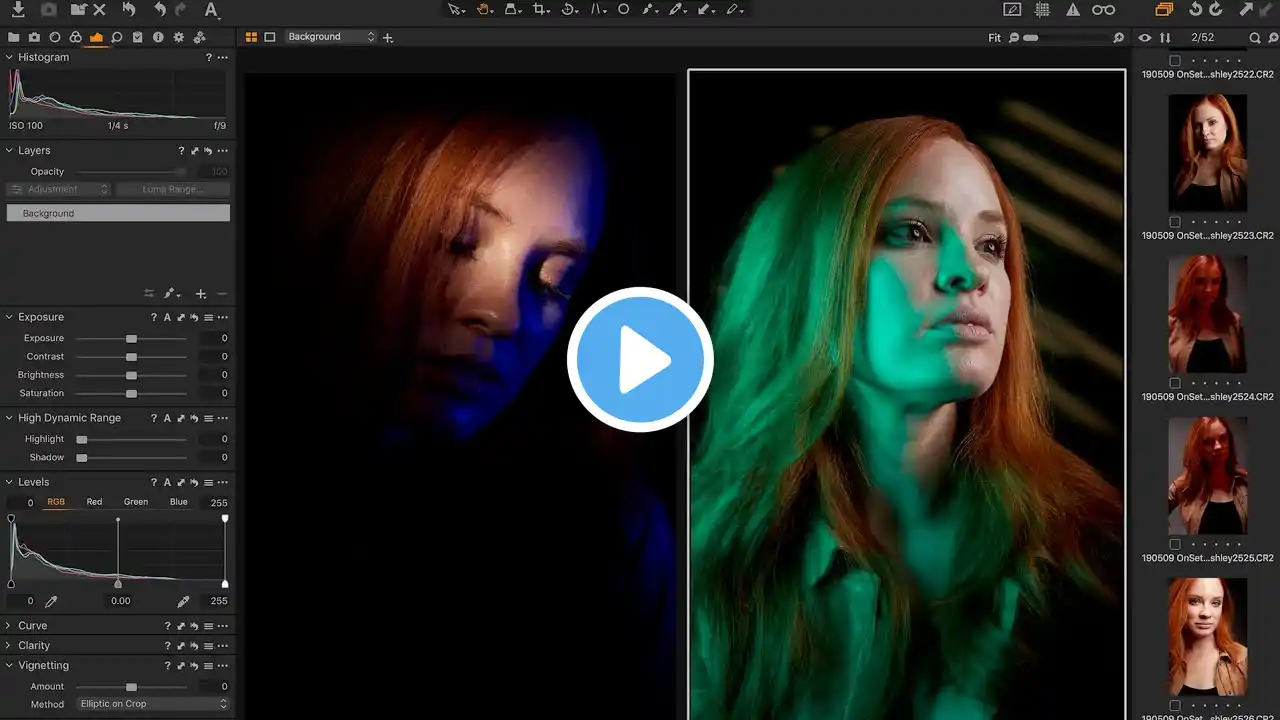This screenshot has width=1280, height=720.
Task: Open the Histogram panel options menu
Action: (x=222, y=58)
